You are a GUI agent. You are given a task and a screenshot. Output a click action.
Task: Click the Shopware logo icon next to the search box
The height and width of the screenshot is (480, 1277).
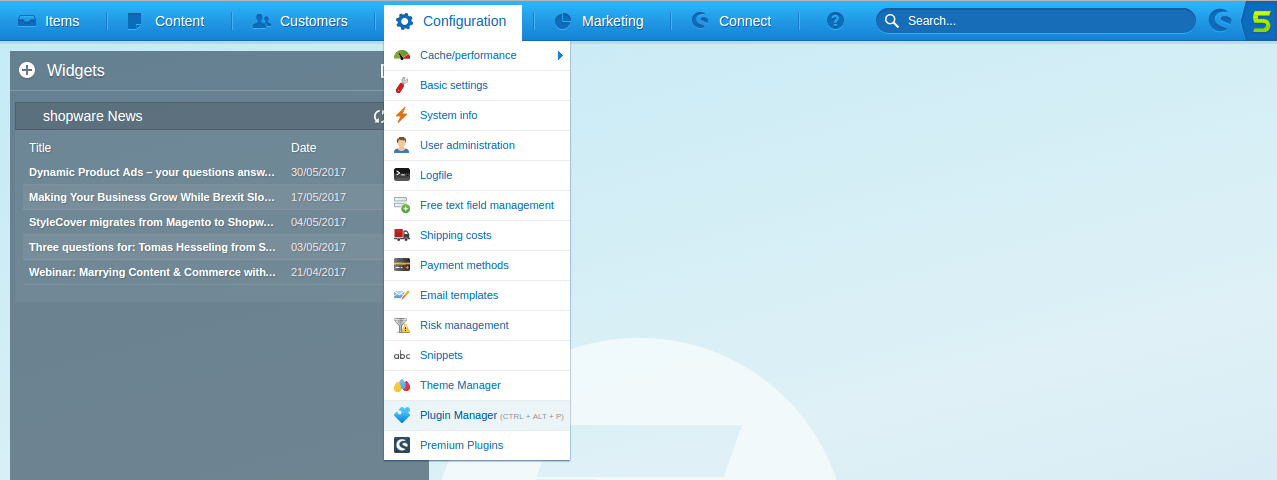click(x=1220, y=20)
